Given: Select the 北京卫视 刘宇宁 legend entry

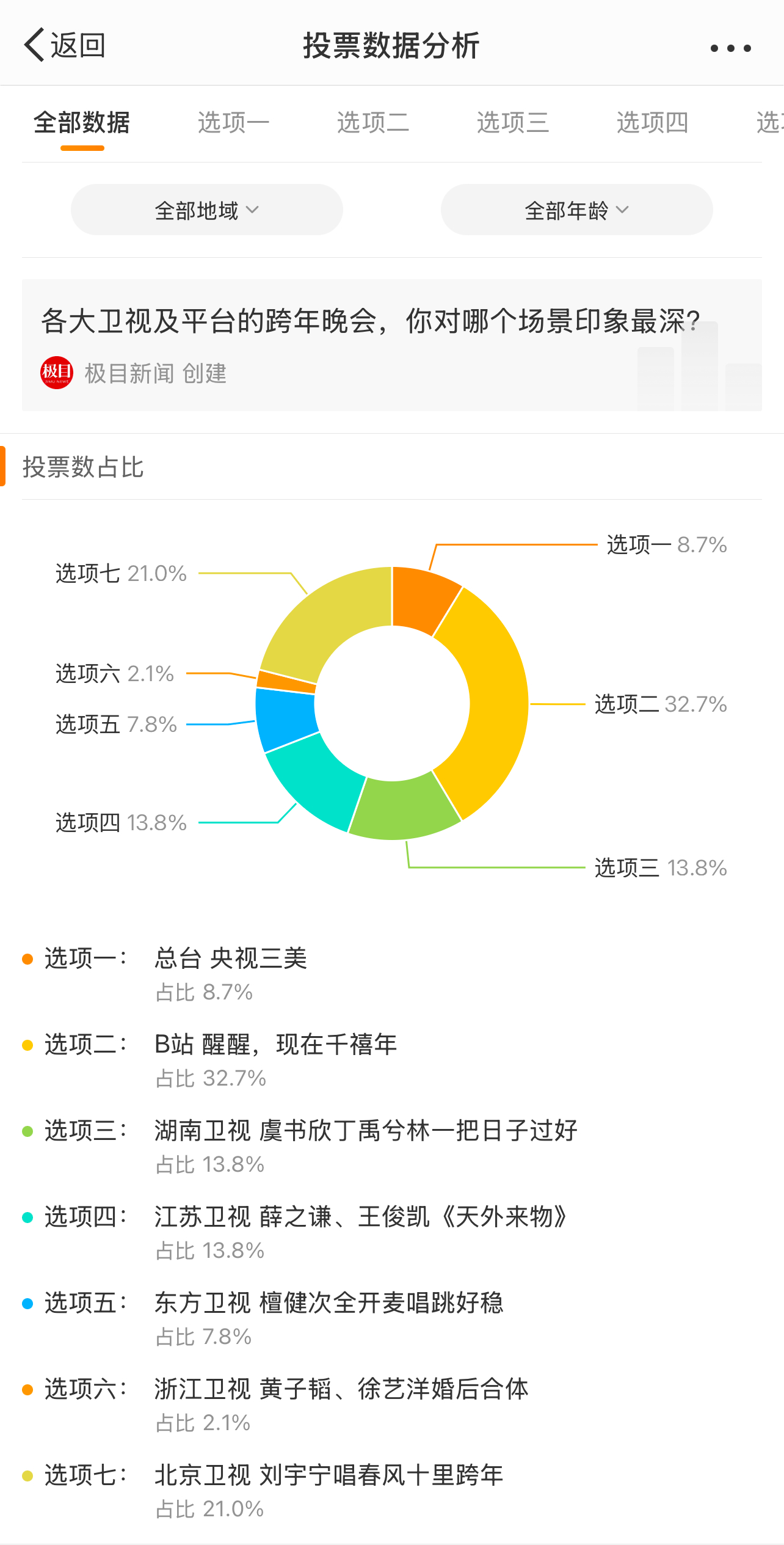Looking at the screenshot, I should tap(328, 1475).
